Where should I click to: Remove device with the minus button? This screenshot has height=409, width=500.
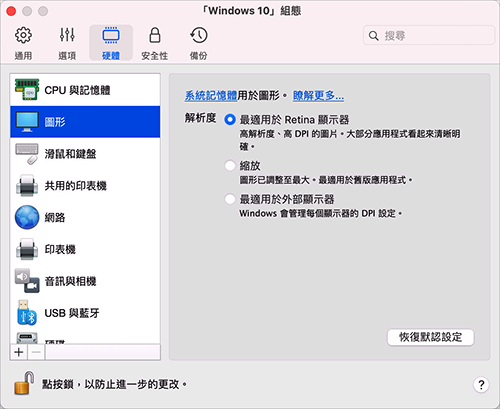pos(36,352)
